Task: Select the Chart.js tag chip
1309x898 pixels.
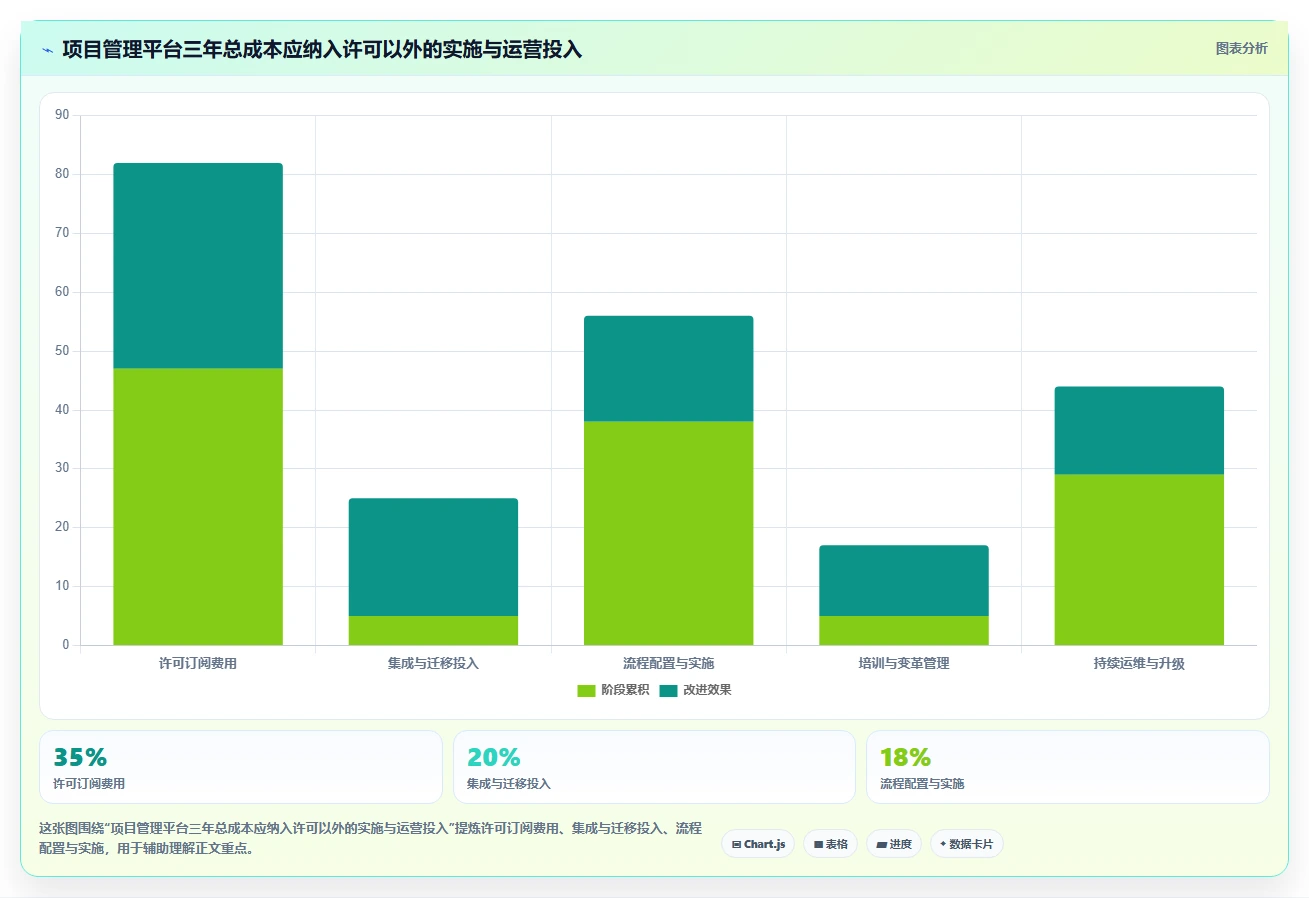Action: 758,844
